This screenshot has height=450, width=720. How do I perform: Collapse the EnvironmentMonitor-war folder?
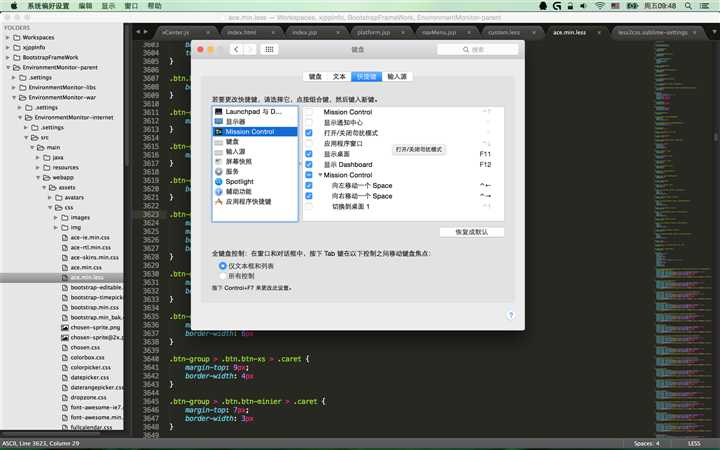[14, 98]
